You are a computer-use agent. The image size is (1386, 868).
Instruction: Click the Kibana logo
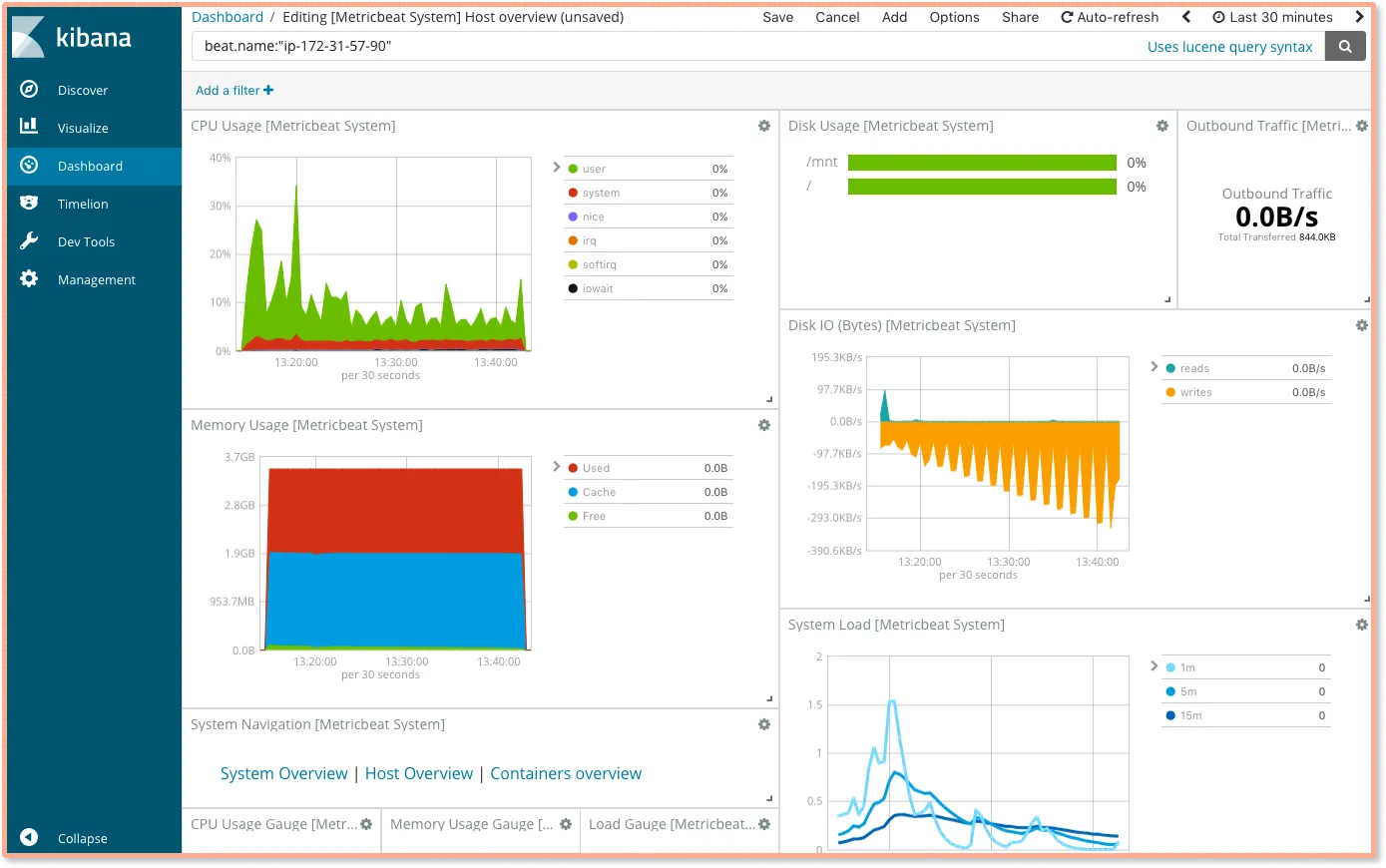73,38
